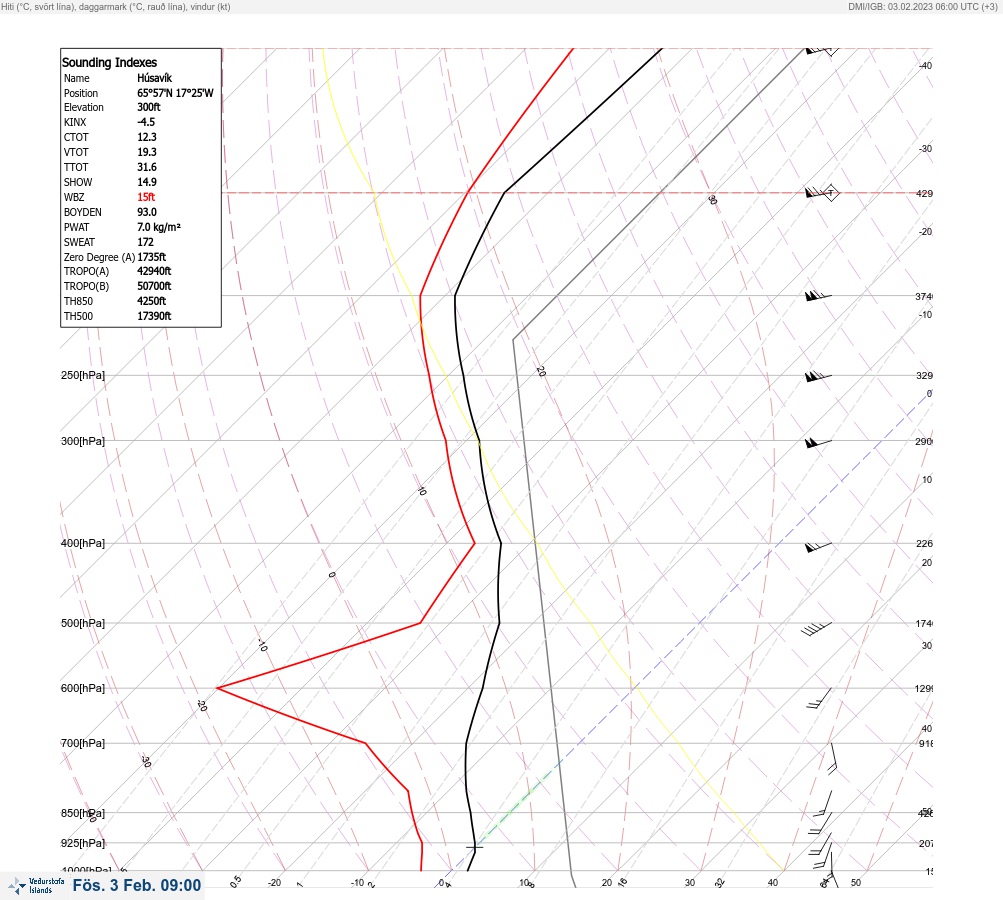Screen dimensions: 1003x900
Task: Click the wind barb at 300hPa level
Action: click(818, 443)
